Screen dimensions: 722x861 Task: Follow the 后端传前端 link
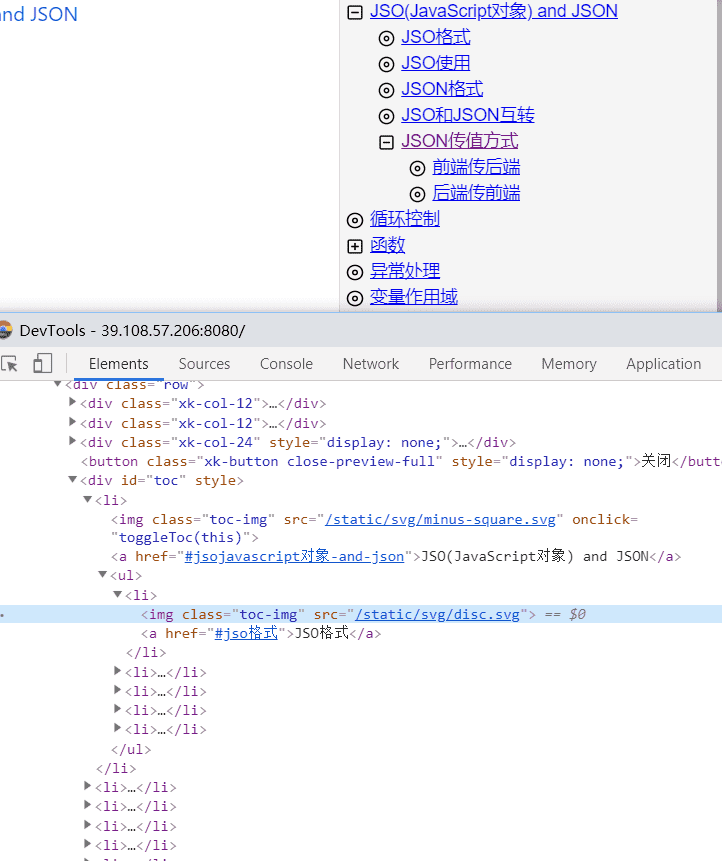(476, 193)
